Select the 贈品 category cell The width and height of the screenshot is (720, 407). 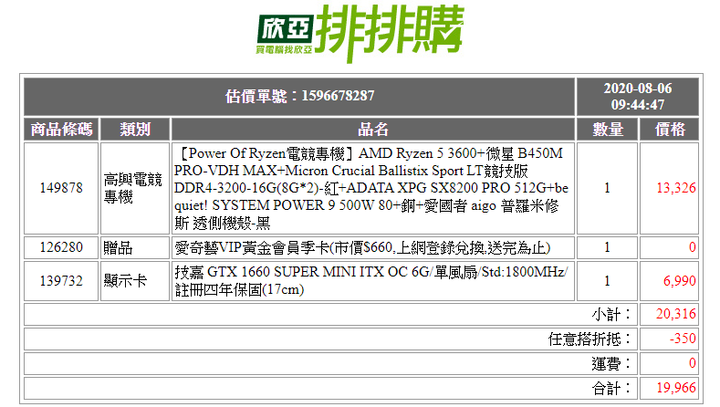(x=135, y=248)
